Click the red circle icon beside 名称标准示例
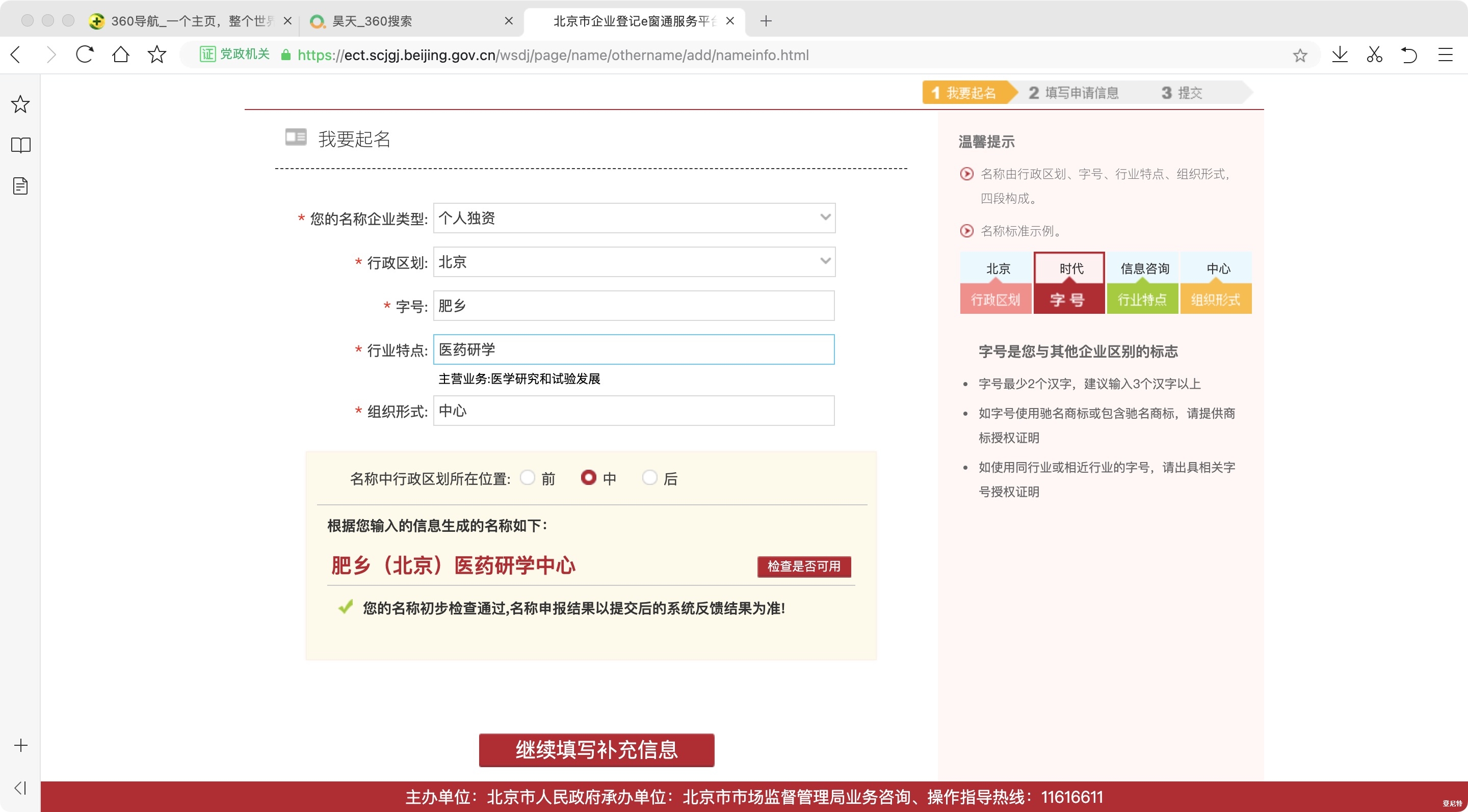The height and width of the screenshot is (812, 1468). tap(966, 231)
